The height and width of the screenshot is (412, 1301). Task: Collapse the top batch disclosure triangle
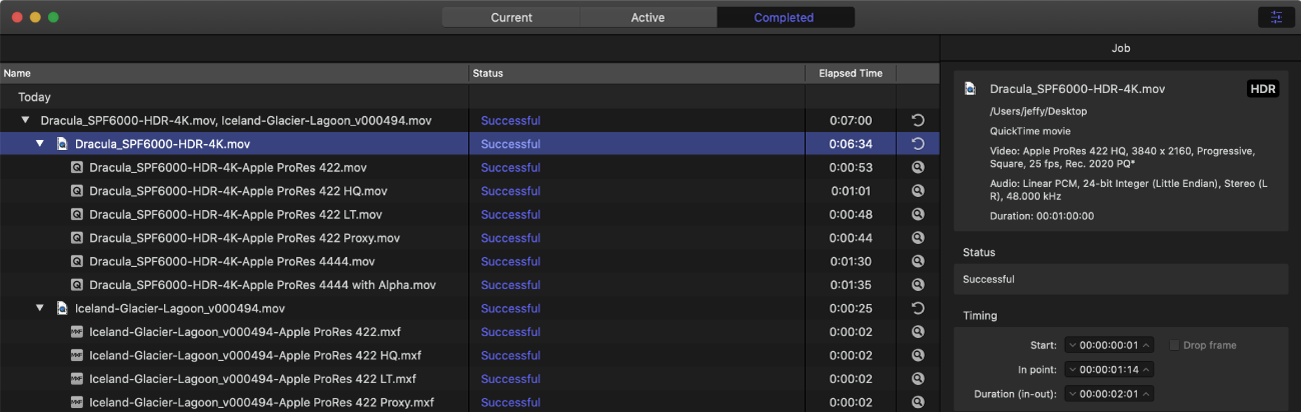click(26, 121)
